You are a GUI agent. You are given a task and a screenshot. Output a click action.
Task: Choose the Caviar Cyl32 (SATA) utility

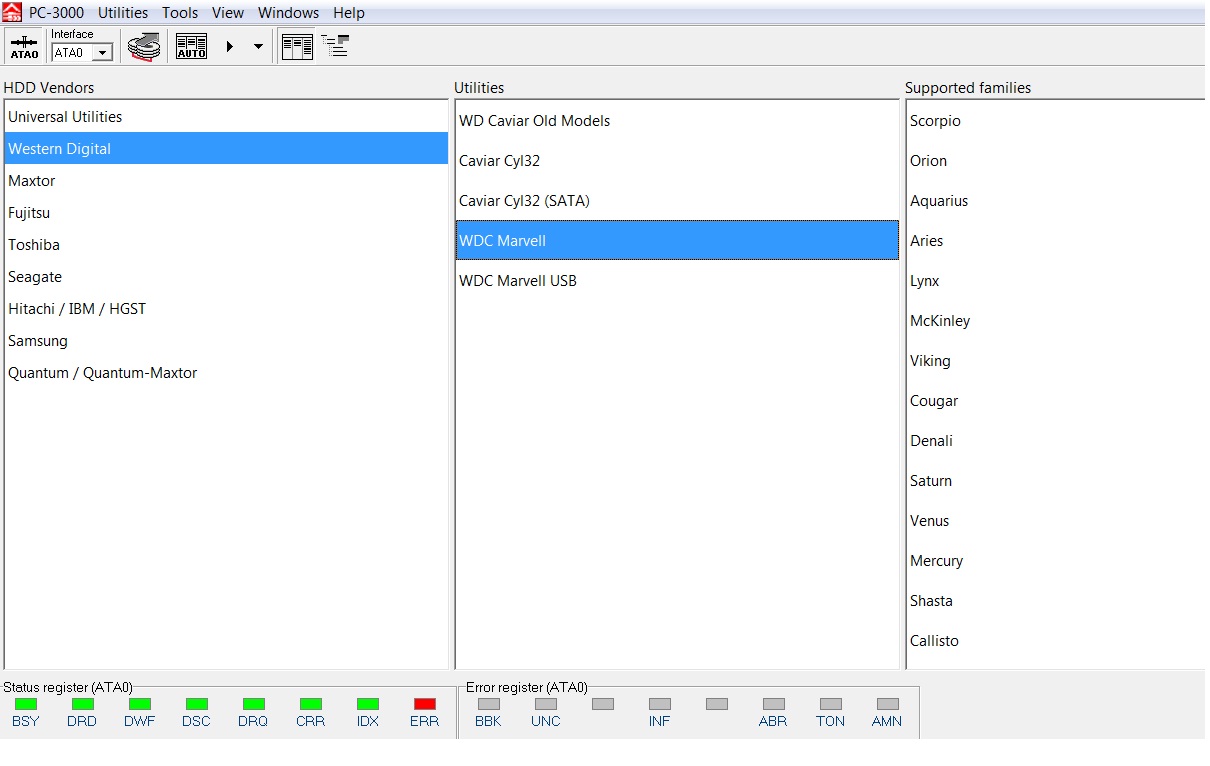point(677,201)
